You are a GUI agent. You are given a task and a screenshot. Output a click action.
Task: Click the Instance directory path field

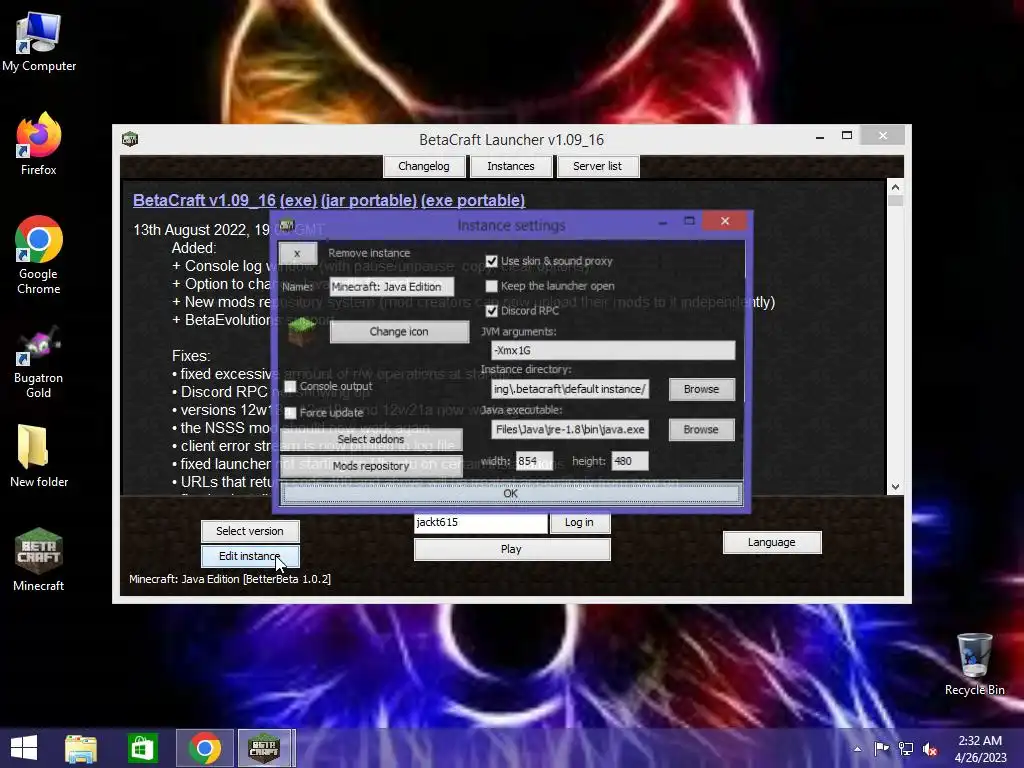[x=570, y=389]
